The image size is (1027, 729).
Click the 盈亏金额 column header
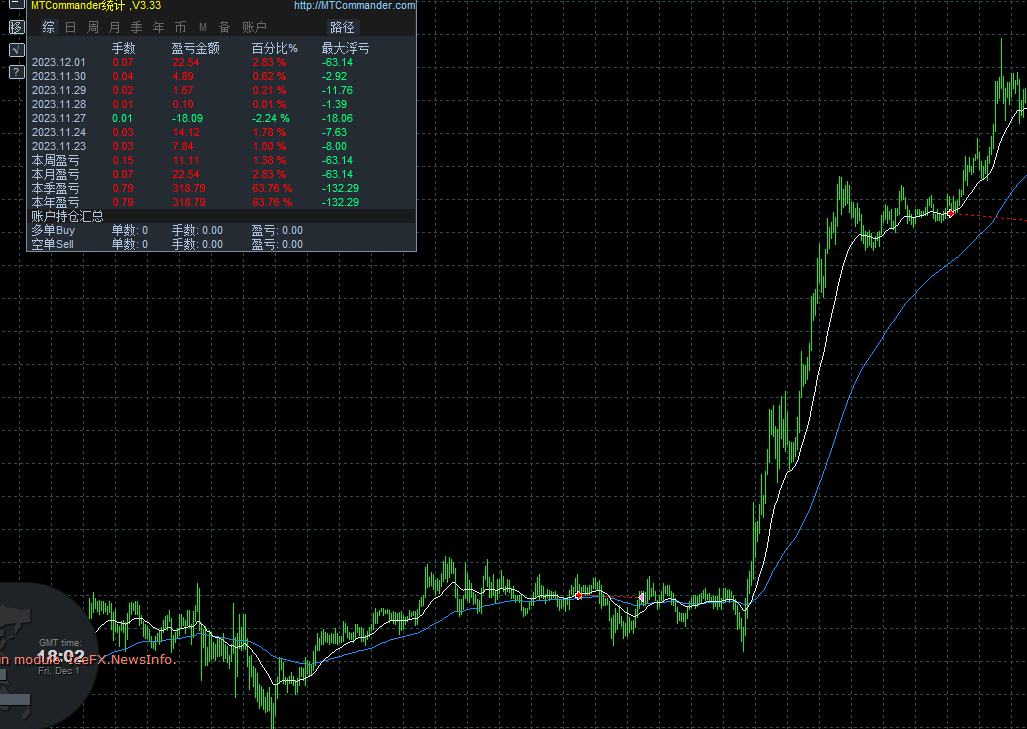(195, 48)
